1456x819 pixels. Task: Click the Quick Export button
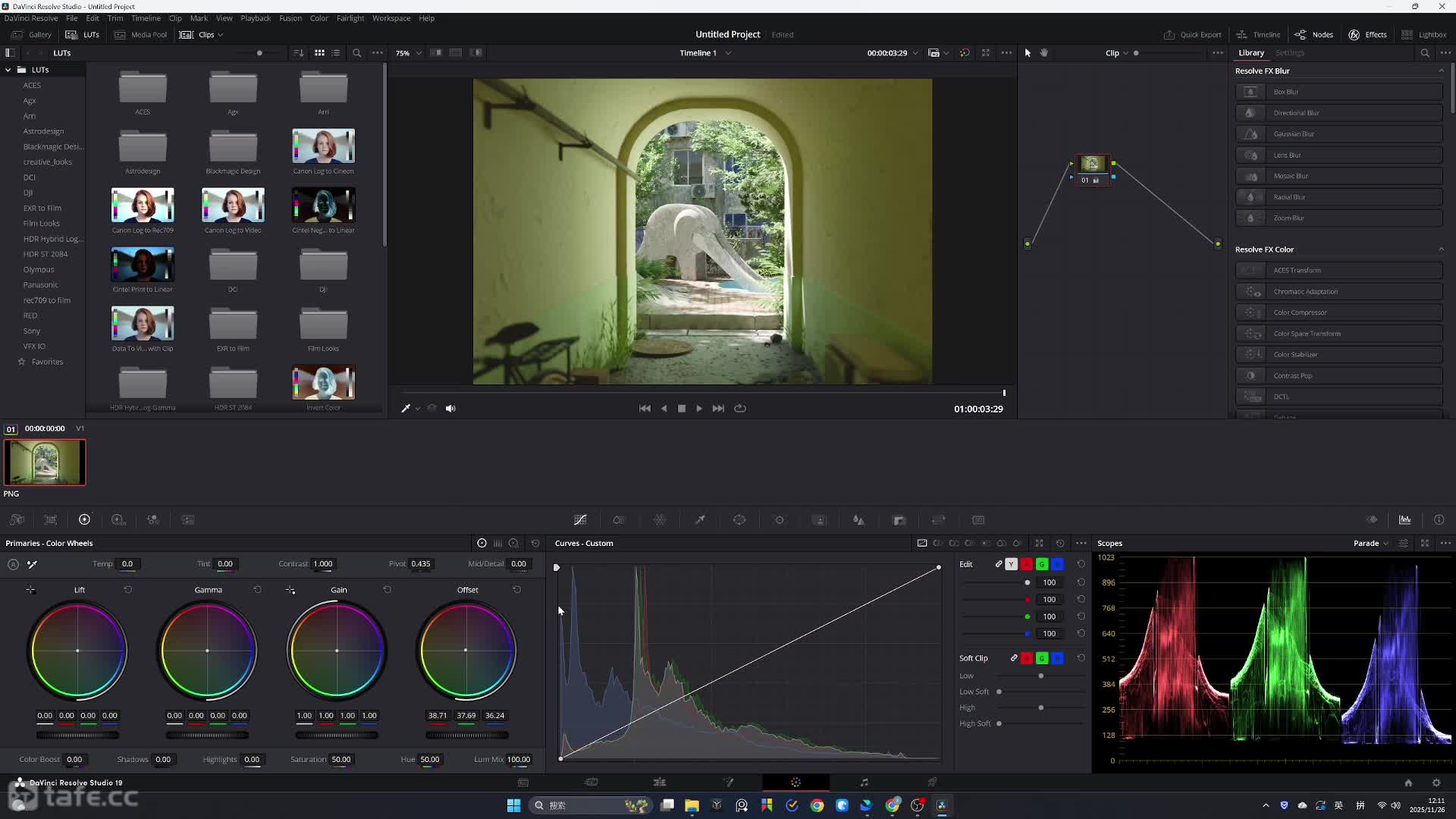[1193, 35]
